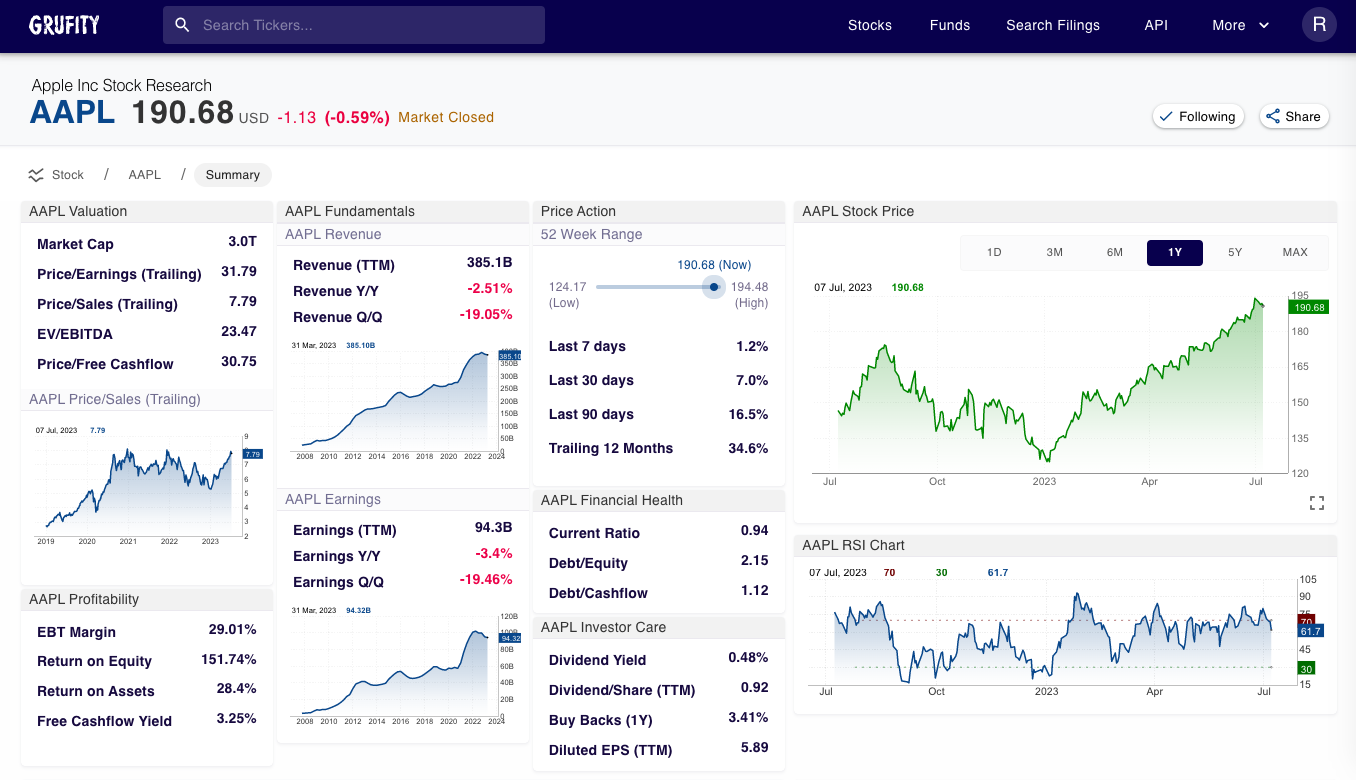
Task: Focus the Search Tickers input field
Action: 354,25
